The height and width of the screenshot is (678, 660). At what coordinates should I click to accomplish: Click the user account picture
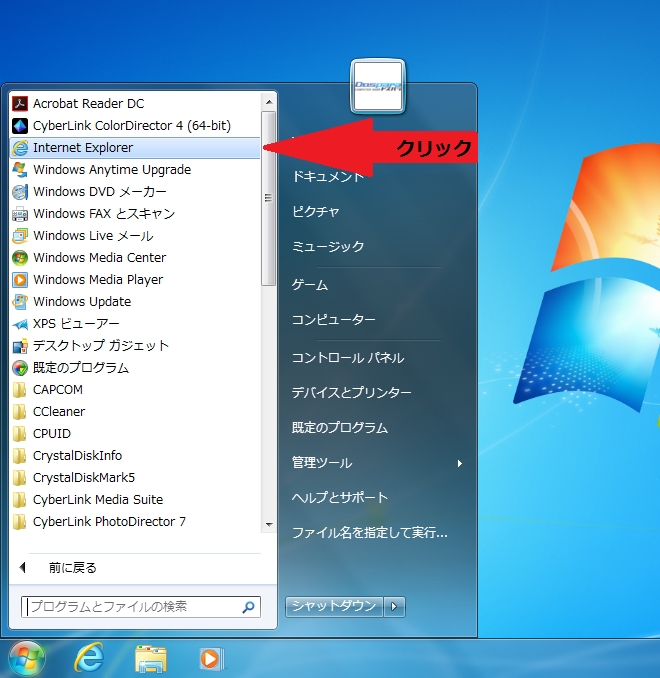[378, 86]
